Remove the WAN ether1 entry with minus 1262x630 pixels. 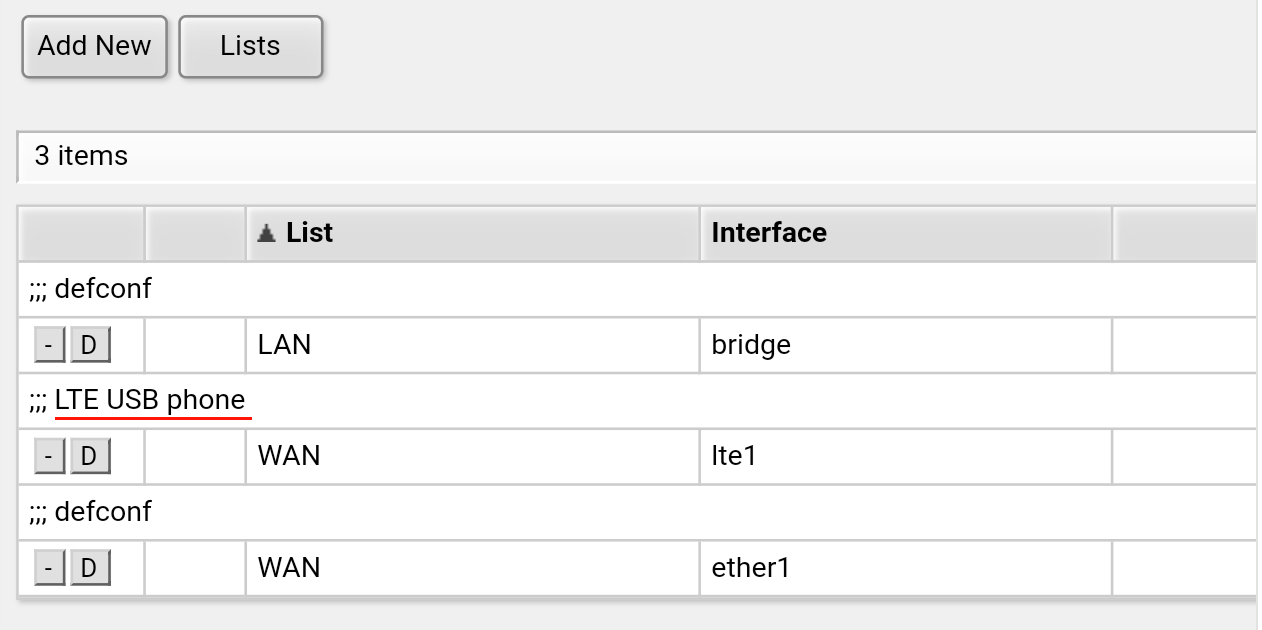click(x=49, y=569)
